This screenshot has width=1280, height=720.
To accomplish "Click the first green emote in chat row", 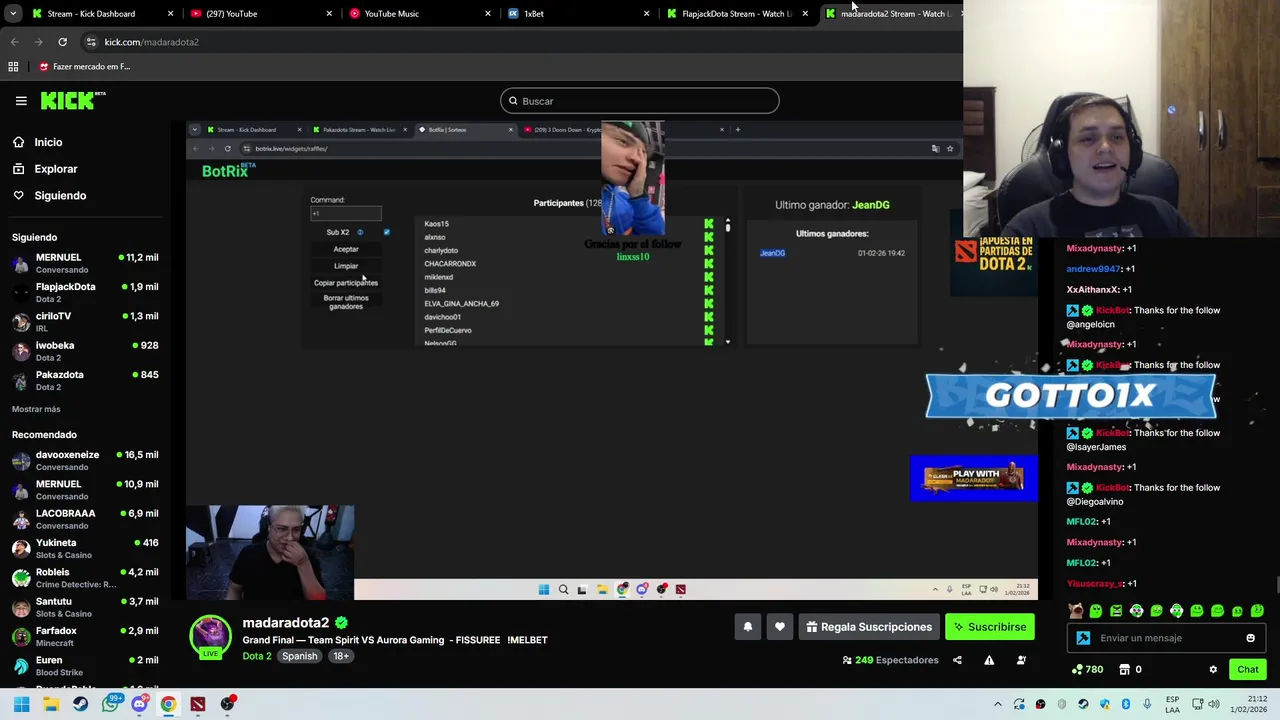I will pos(1096,610).
